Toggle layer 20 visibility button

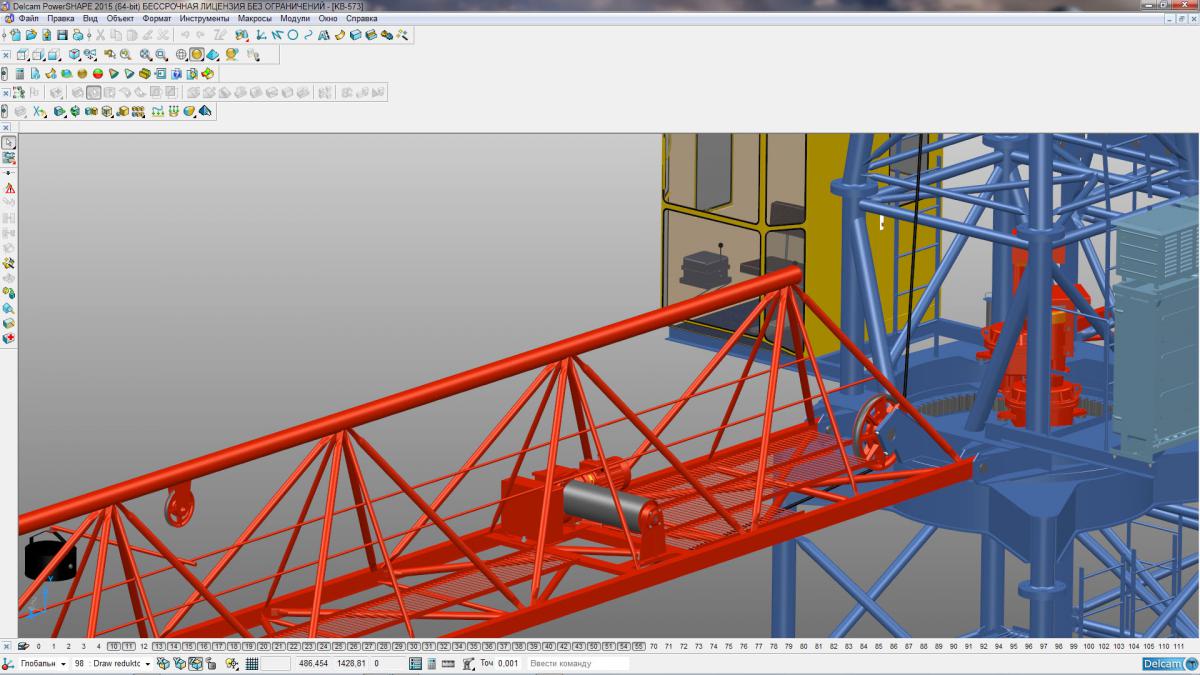click(x=264, y=646)
